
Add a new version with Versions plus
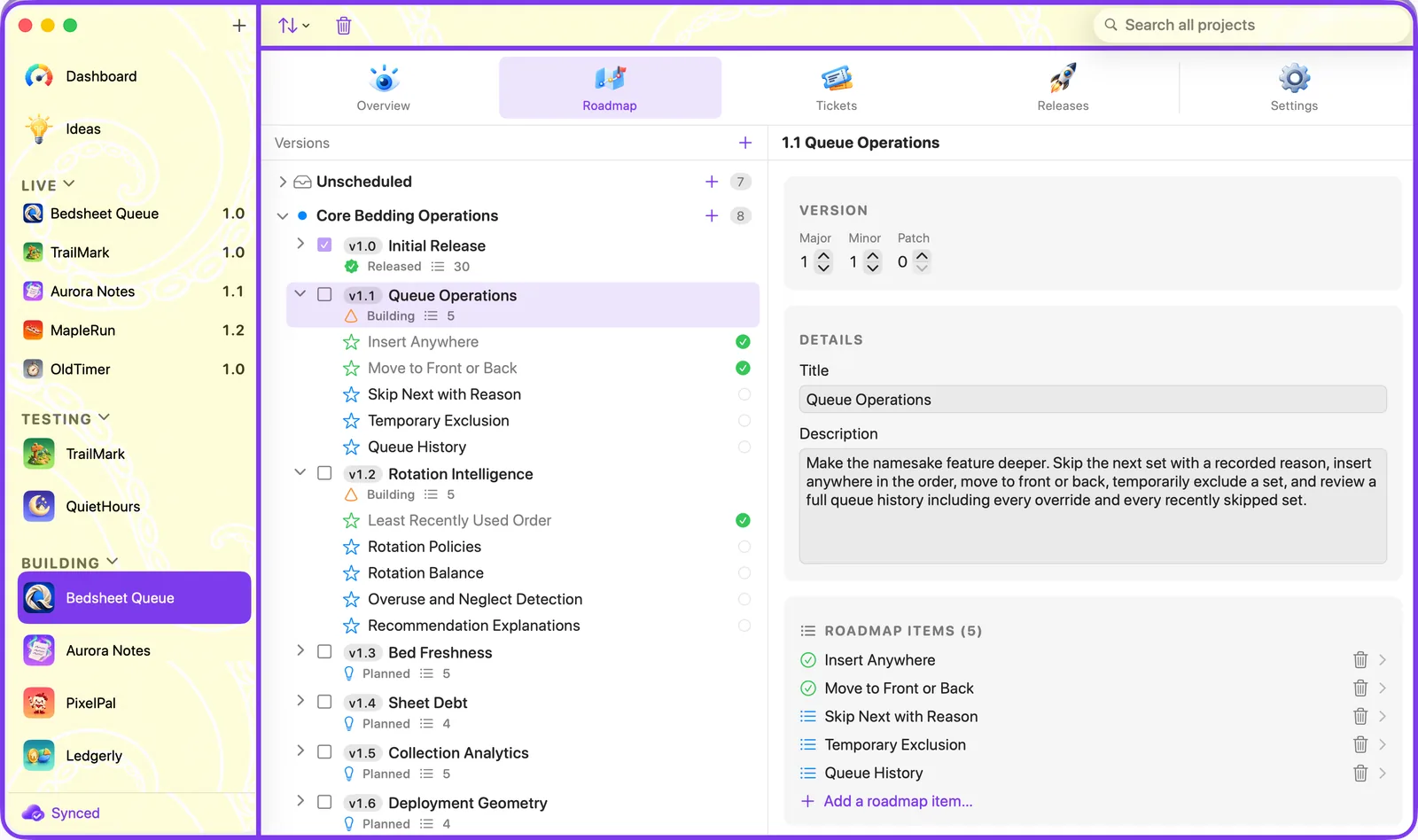(x=745, y=143)
